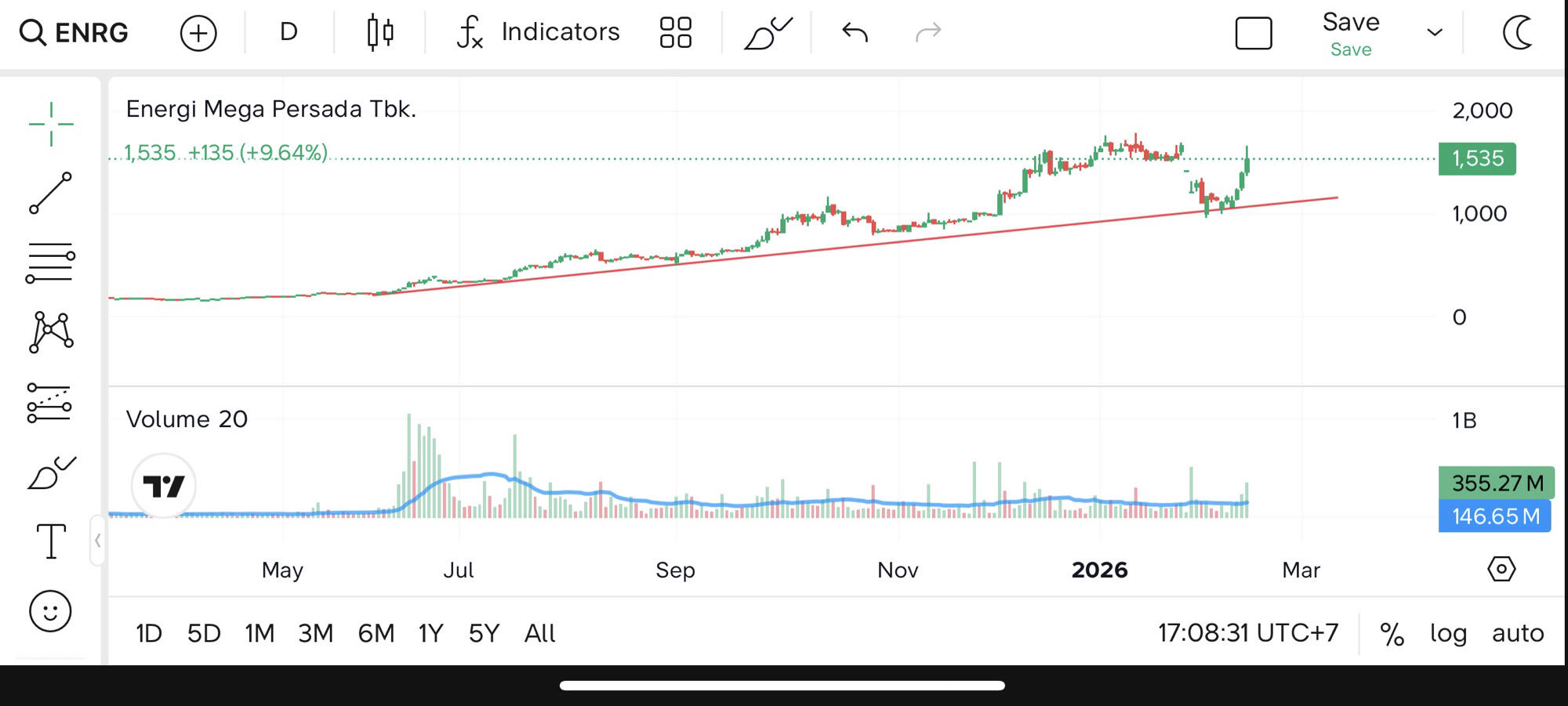The width and height of the screenshot is (1568, 706).
Task: Select the All time range
Action: (539, 633)
